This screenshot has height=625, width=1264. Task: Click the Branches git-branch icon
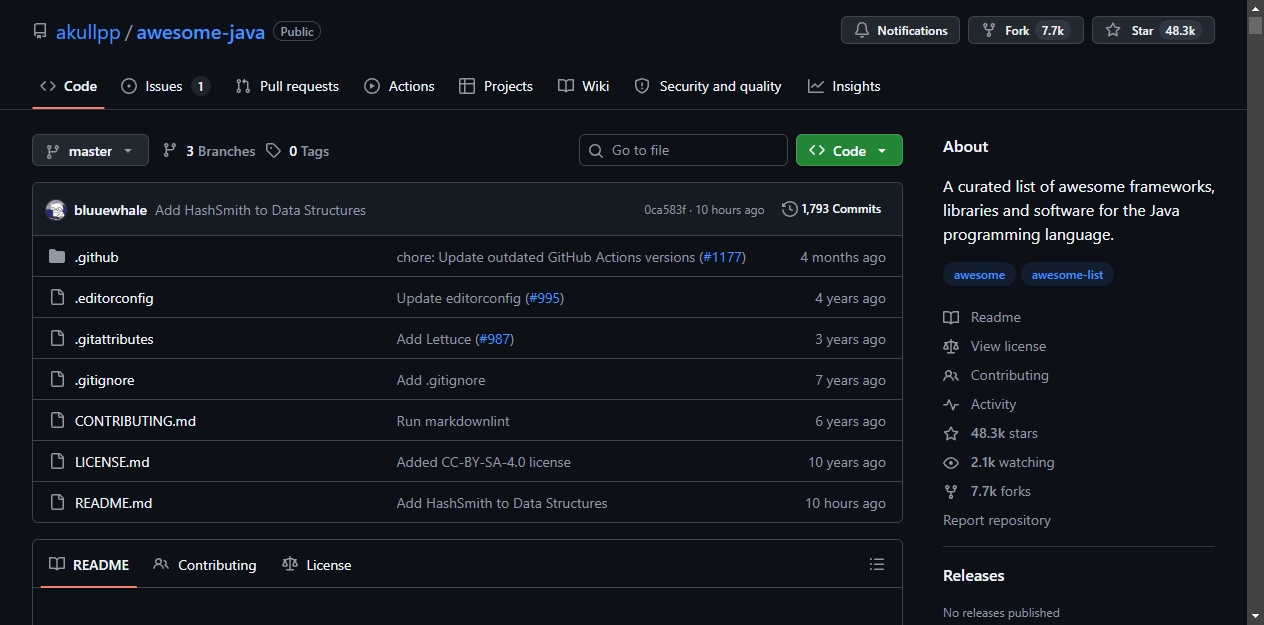[170, 151]
